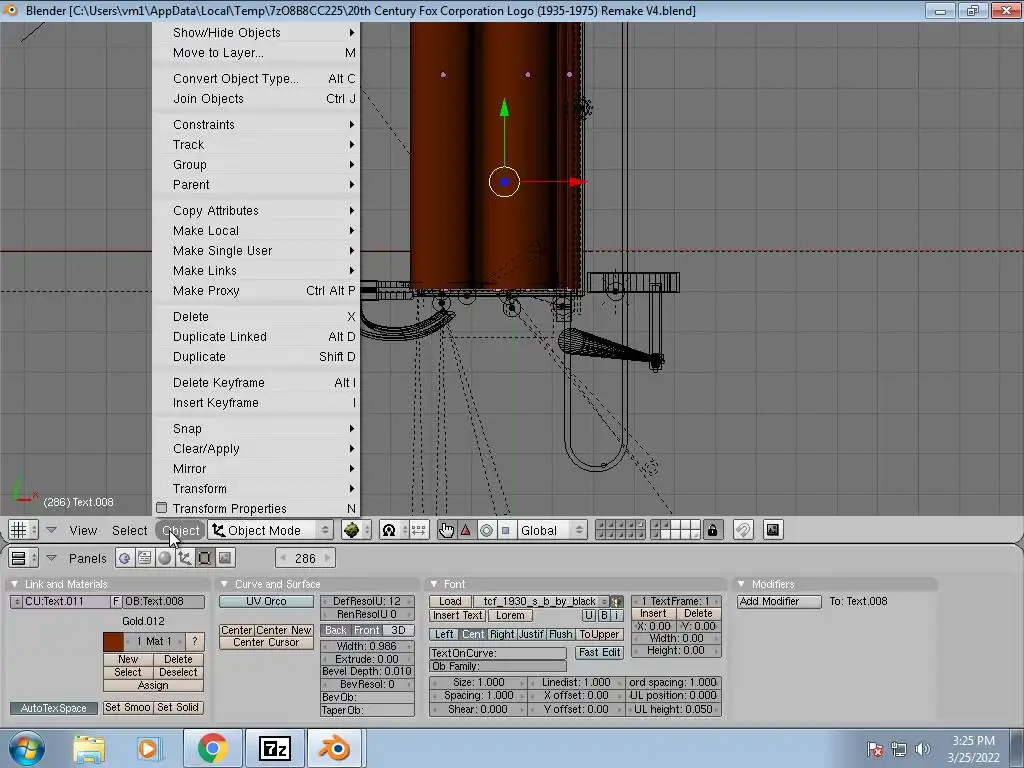Open the Buttons window type selector
Viewport: 1024px width, 768px height.
pyautogui.click(x=23, y=558)
